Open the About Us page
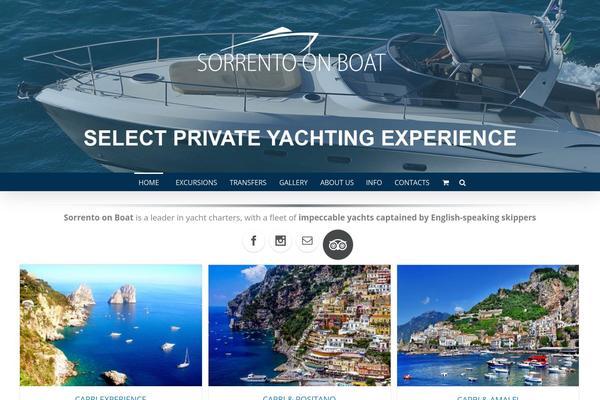600x400 pixels. coord(337,183)
